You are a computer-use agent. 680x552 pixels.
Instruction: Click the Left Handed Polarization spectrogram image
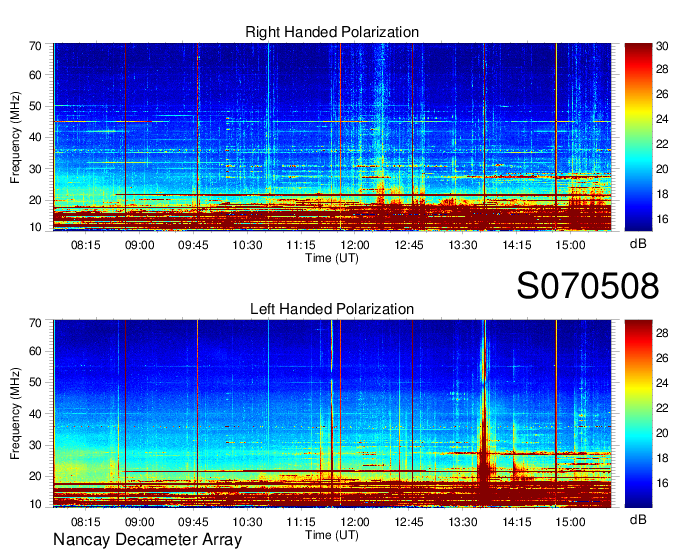click(x=332, y=414)
